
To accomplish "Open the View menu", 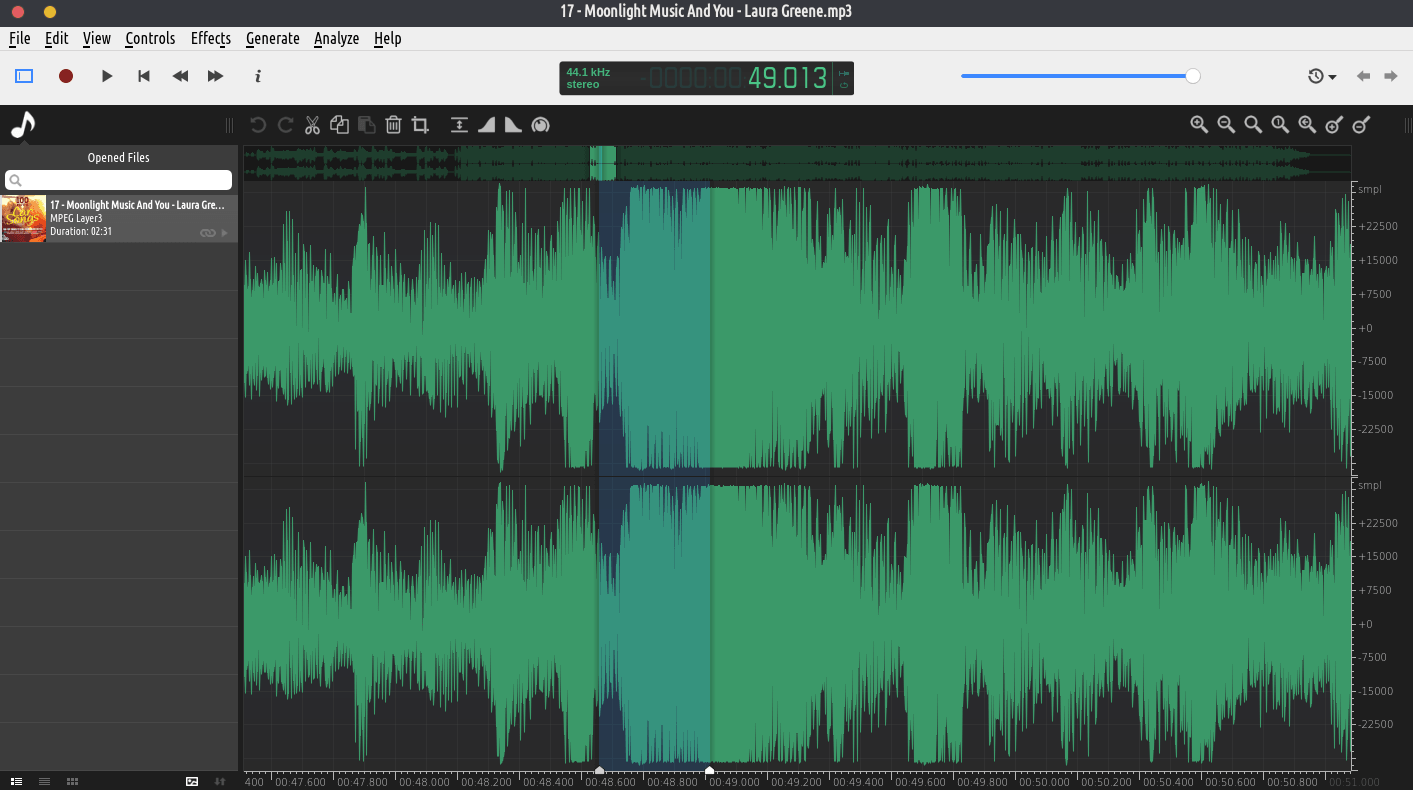I will [x=97, y=38].
